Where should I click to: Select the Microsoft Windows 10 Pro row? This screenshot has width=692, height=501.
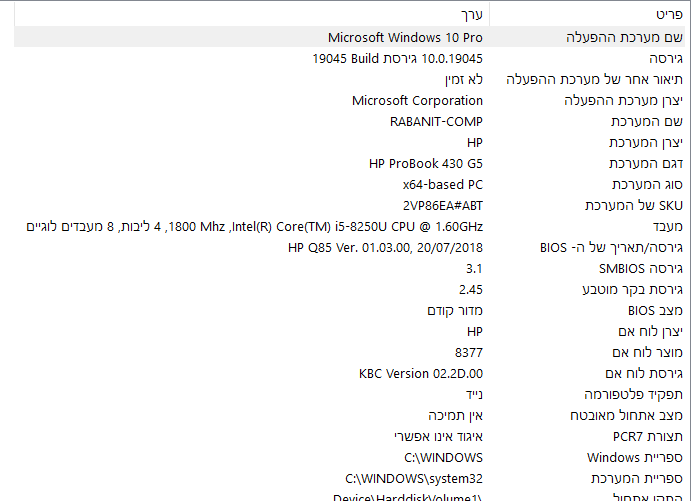click(x=405, y=37)
